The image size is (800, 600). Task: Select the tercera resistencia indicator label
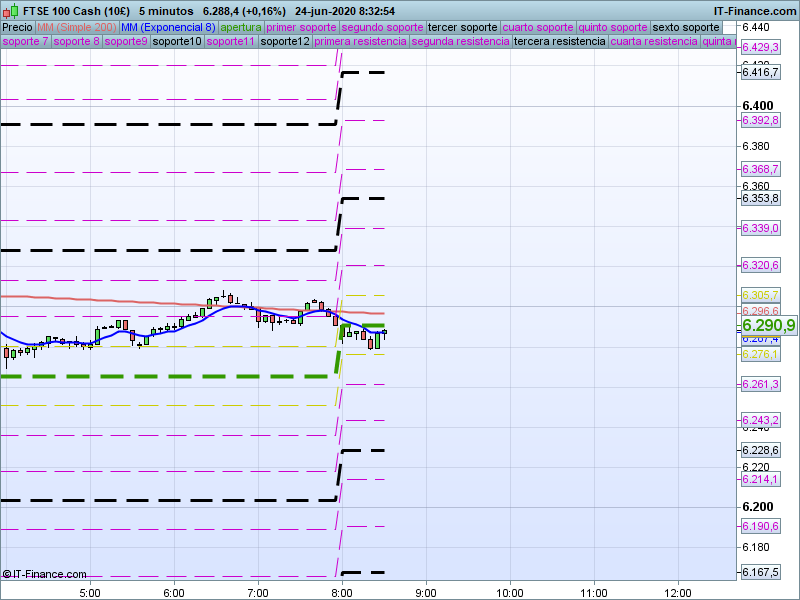pos(559,42)
